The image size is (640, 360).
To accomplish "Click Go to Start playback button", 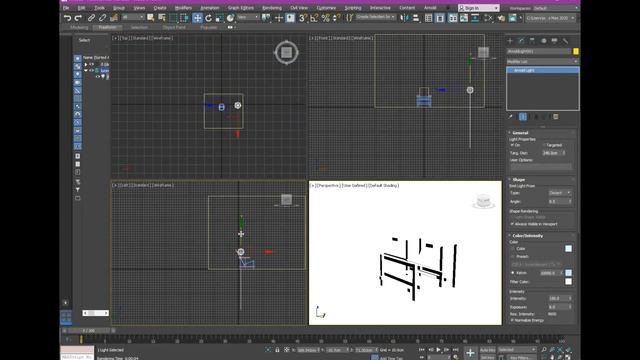I will point(422,350).
